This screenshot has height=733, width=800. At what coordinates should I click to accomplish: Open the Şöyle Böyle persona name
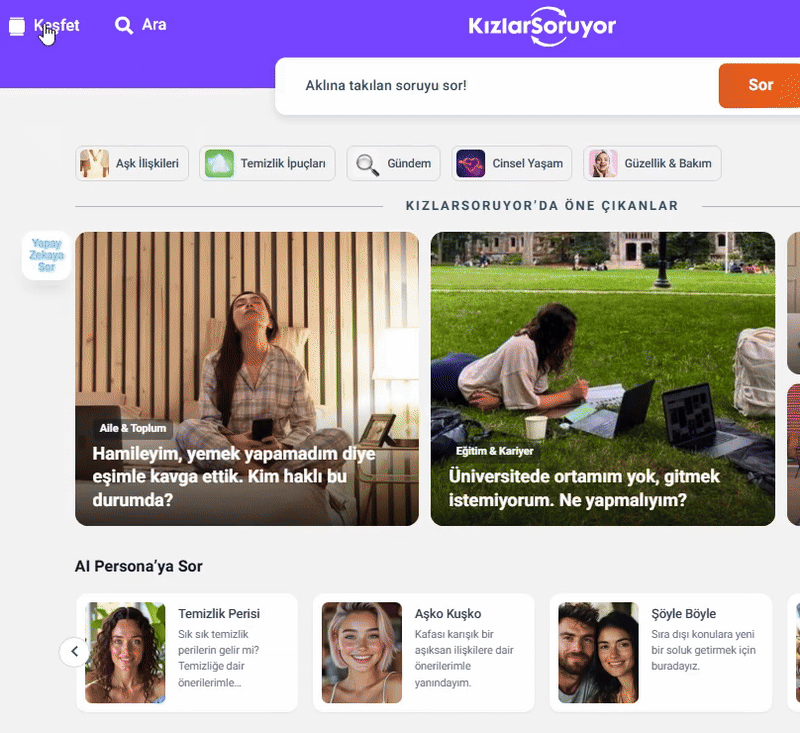684,614
